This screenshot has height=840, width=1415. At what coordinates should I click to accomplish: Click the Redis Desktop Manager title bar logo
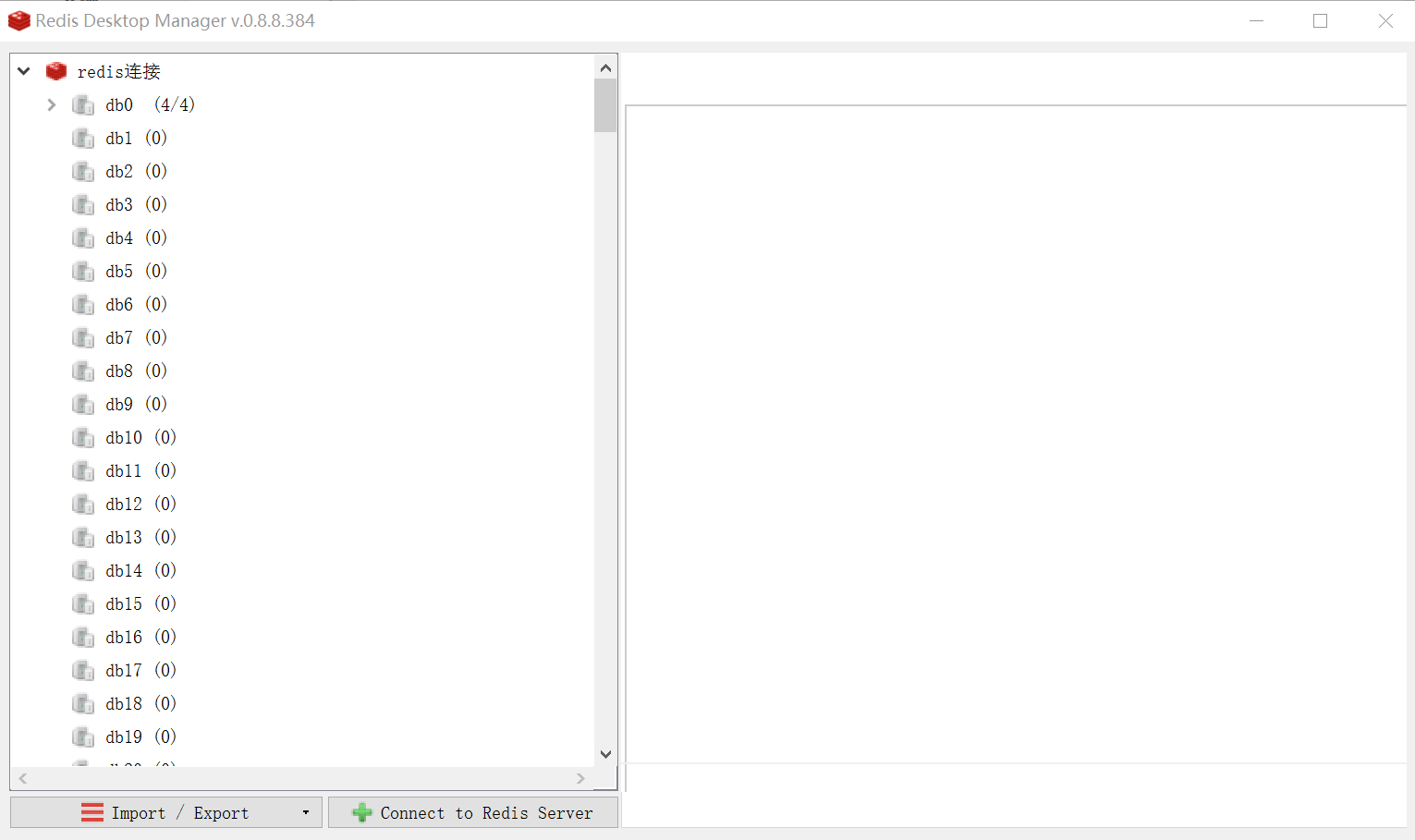pyautogui.click(x=18, y=20)
